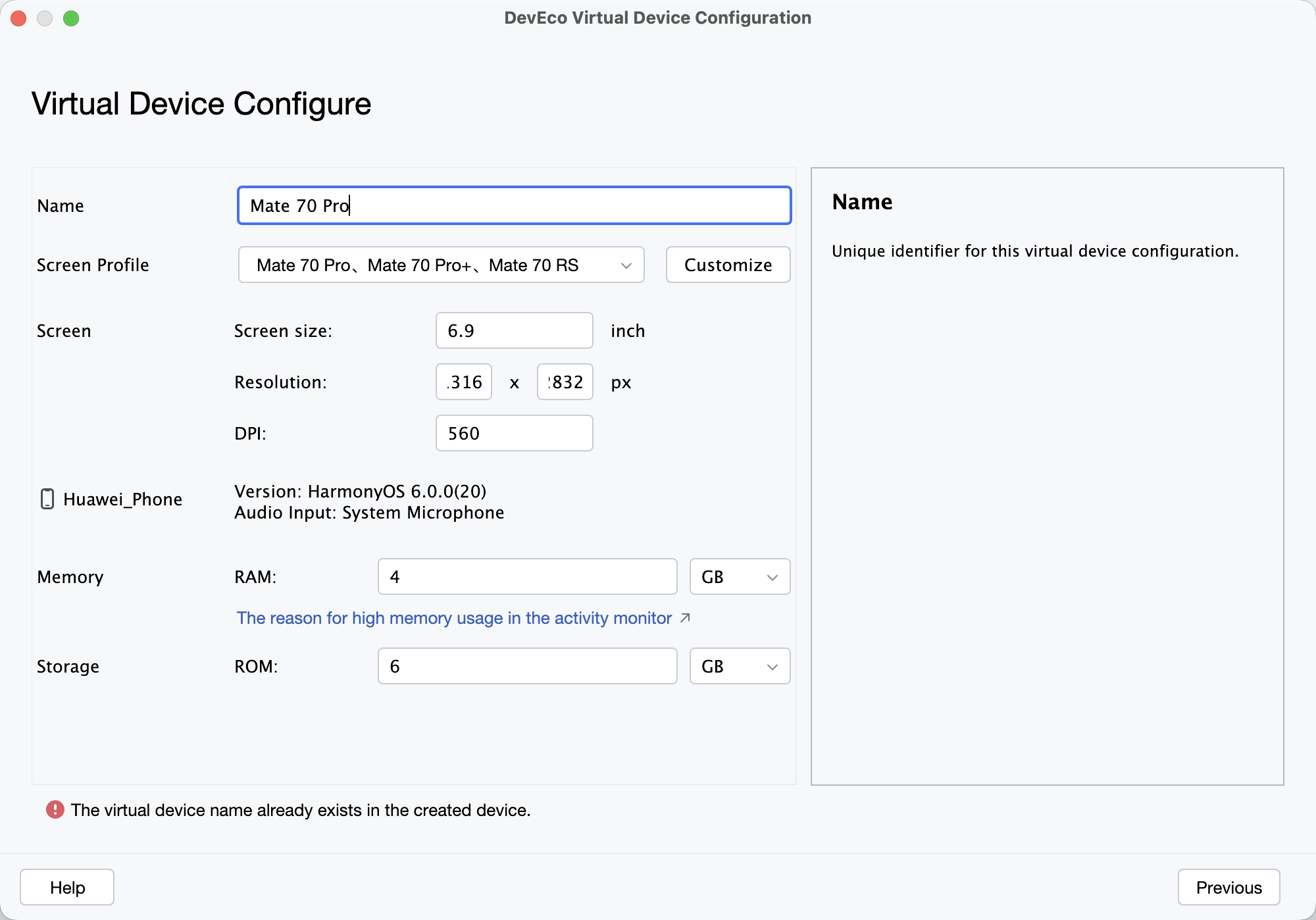This screenshot has width=1316, height=920.
Task: Go back with the Previous button
Action: (1228, 887)
